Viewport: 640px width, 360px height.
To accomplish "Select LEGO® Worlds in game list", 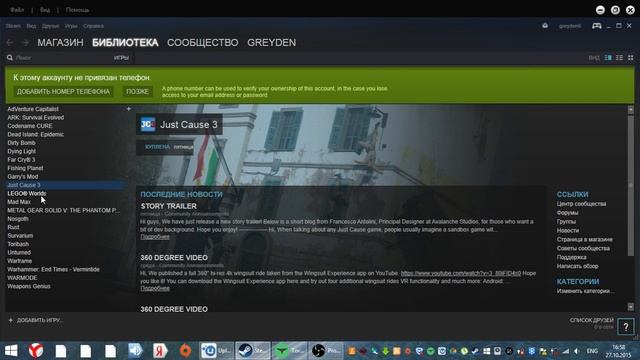I will (27, 193).
